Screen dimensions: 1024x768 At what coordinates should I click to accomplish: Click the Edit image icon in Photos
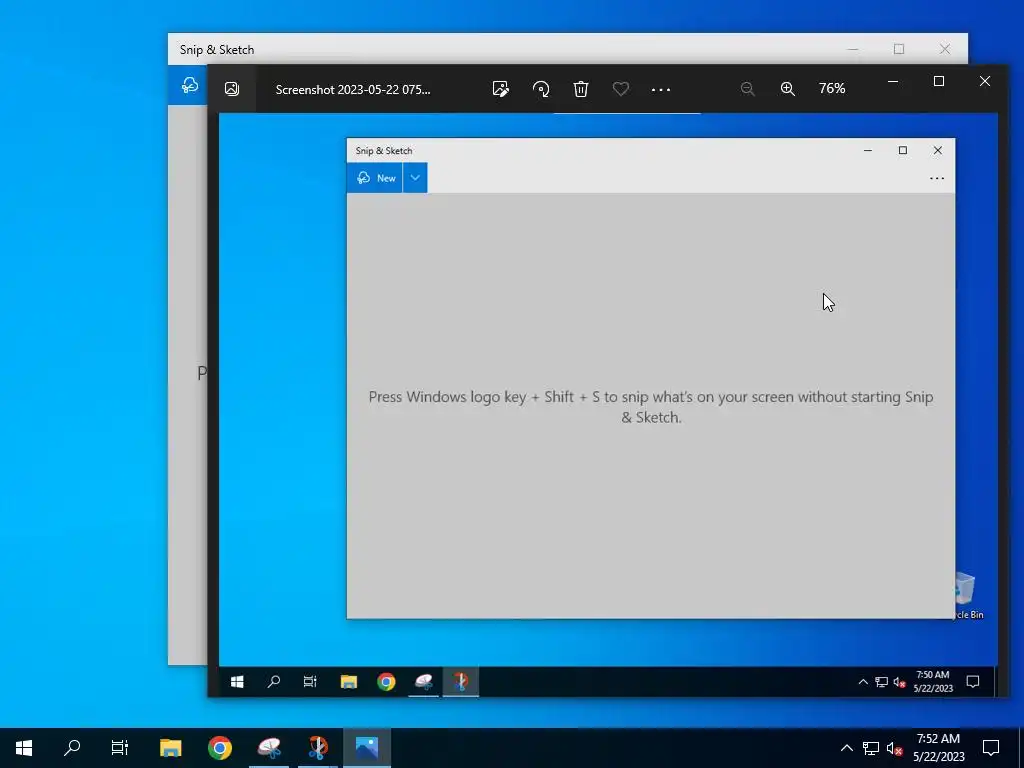(x=501, y=89)
